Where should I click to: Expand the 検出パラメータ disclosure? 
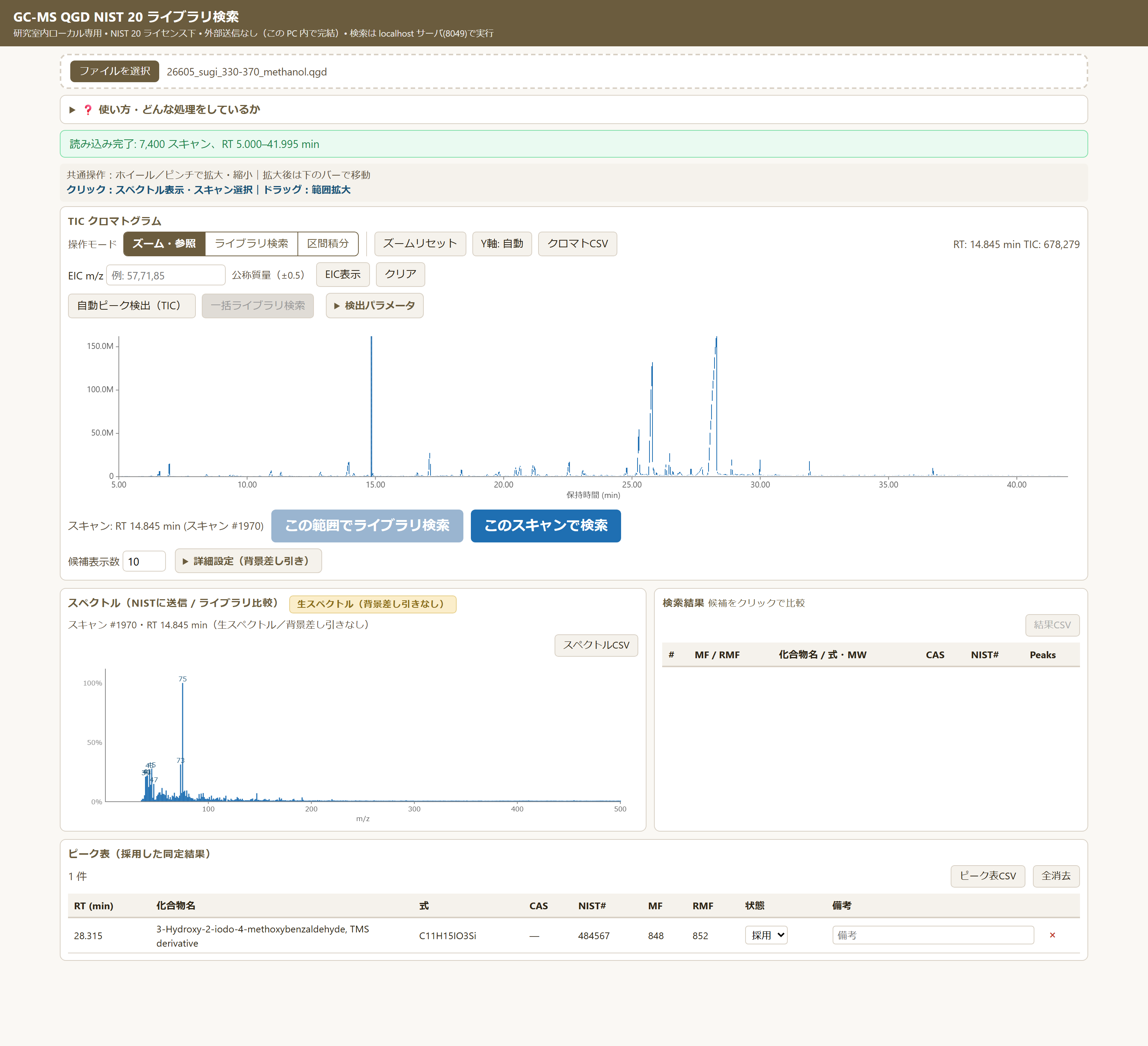pyautogui.click(x=374, y=306)
